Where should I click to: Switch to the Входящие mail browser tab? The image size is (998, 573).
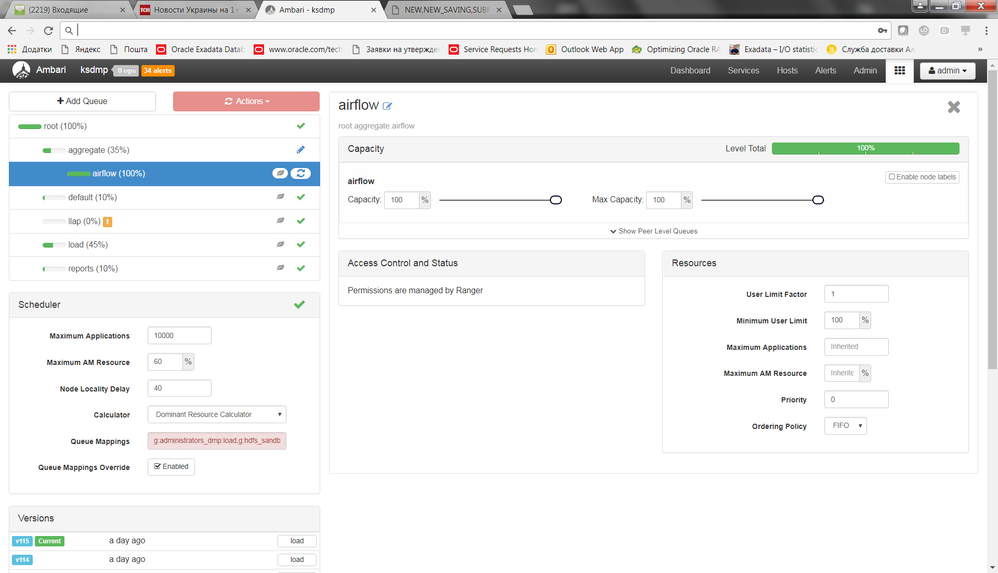pos(69,10)
